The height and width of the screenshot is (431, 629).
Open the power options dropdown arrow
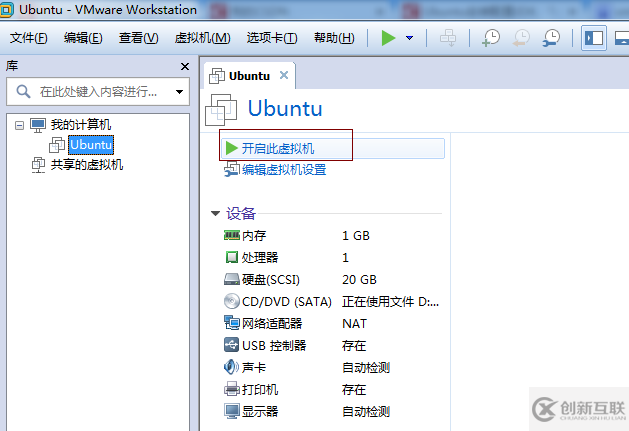point(409,38)
